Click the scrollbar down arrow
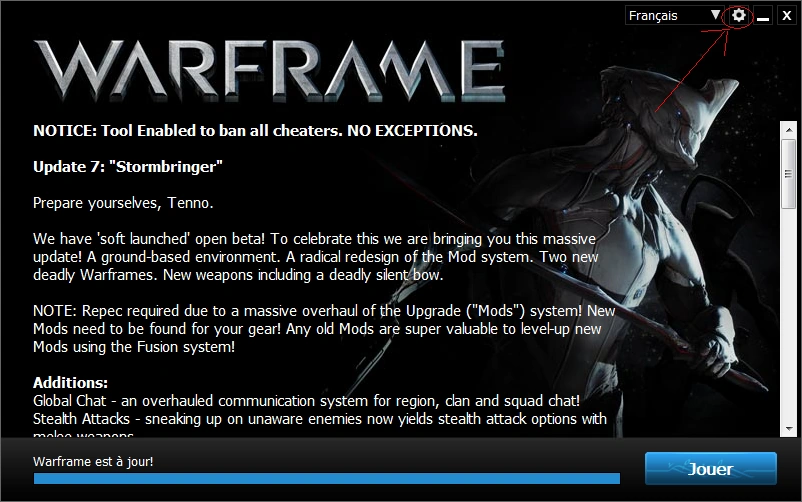Image resolution: width=802 pixels, height=502 pixels. [788, 429]
